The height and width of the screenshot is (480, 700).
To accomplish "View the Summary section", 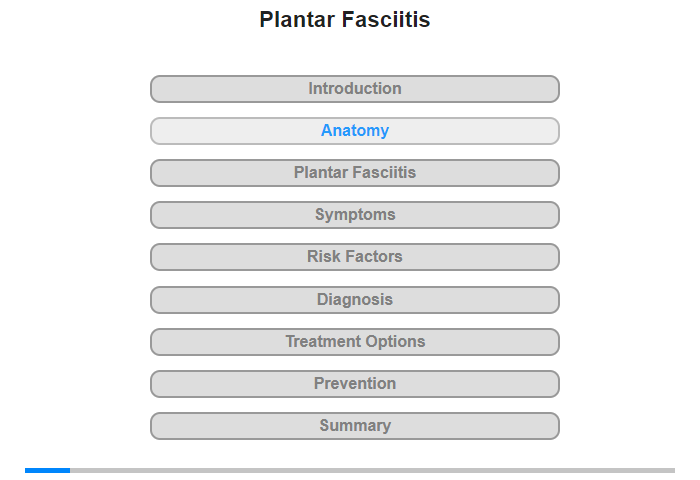I will click(354, 426).
